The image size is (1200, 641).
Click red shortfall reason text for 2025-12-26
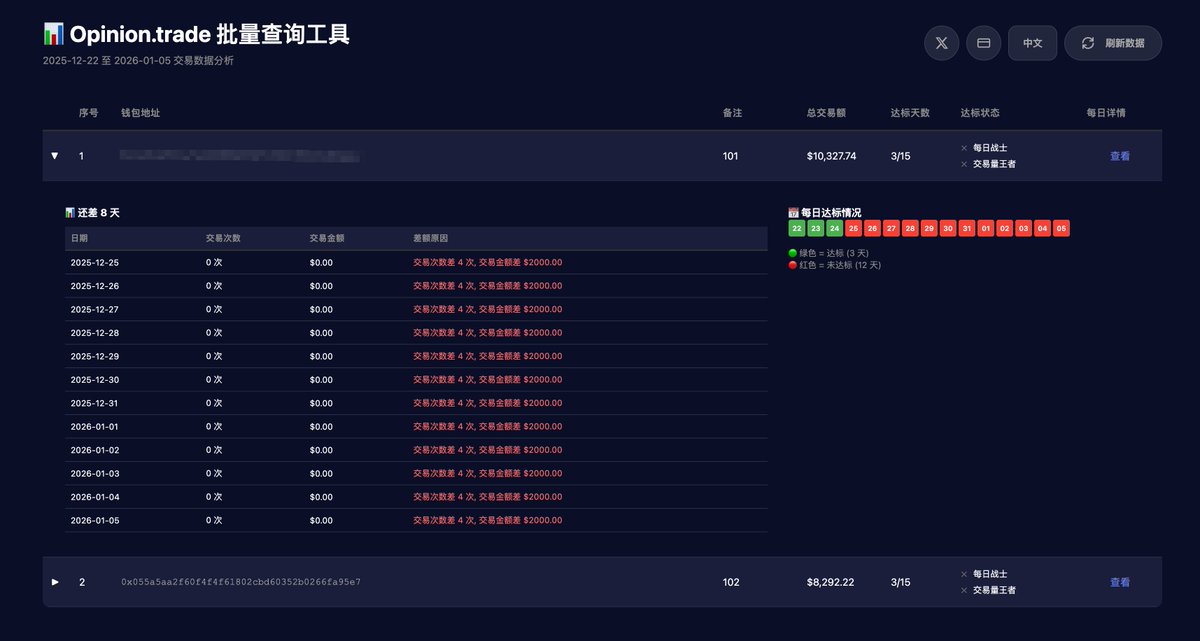coord(488,286)
